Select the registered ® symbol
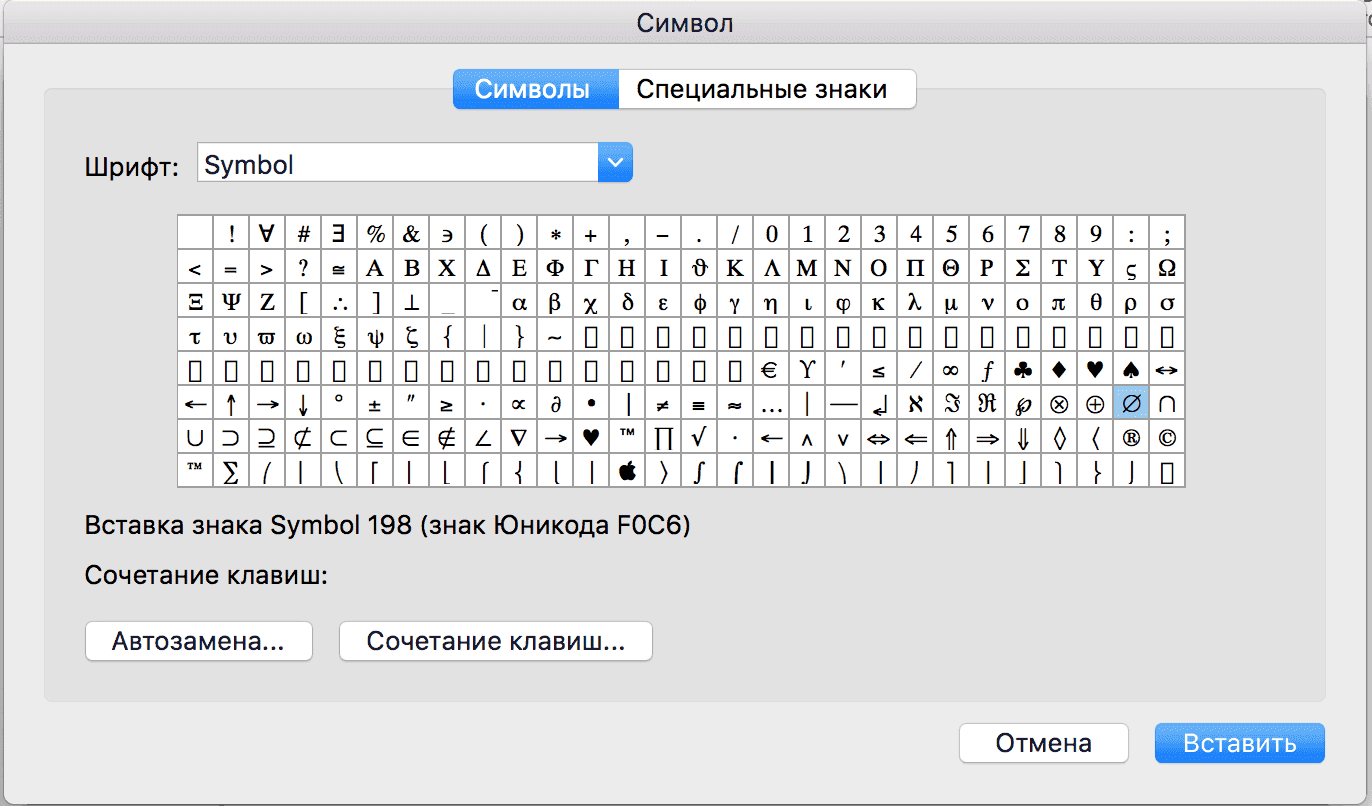 pos(1131,438)
